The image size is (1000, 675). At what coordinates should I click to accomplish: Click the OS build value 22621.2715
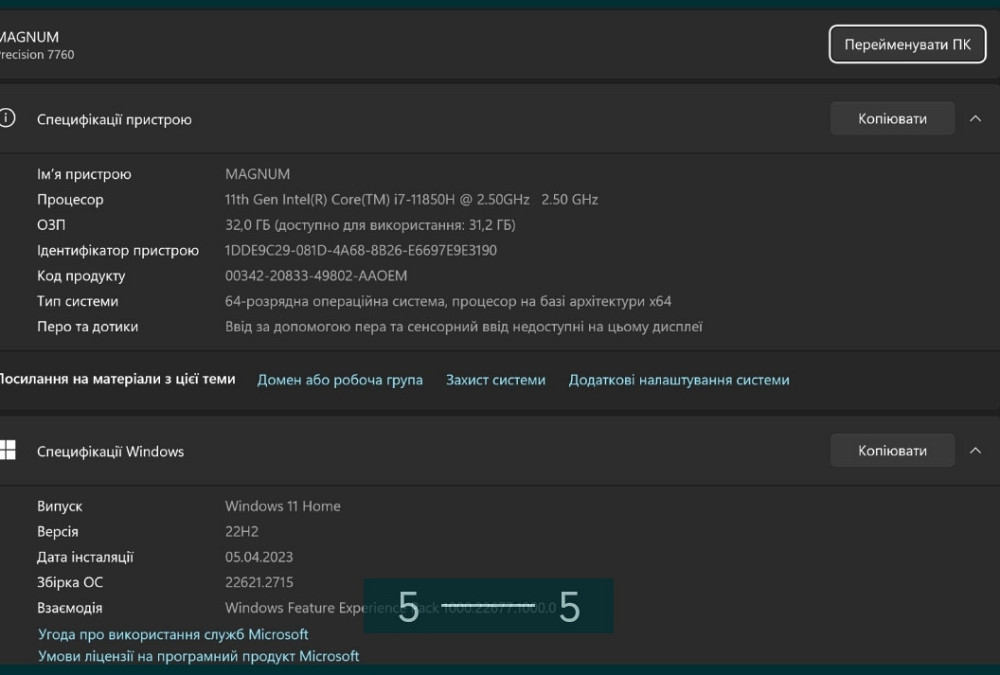(x=259, y=582)
